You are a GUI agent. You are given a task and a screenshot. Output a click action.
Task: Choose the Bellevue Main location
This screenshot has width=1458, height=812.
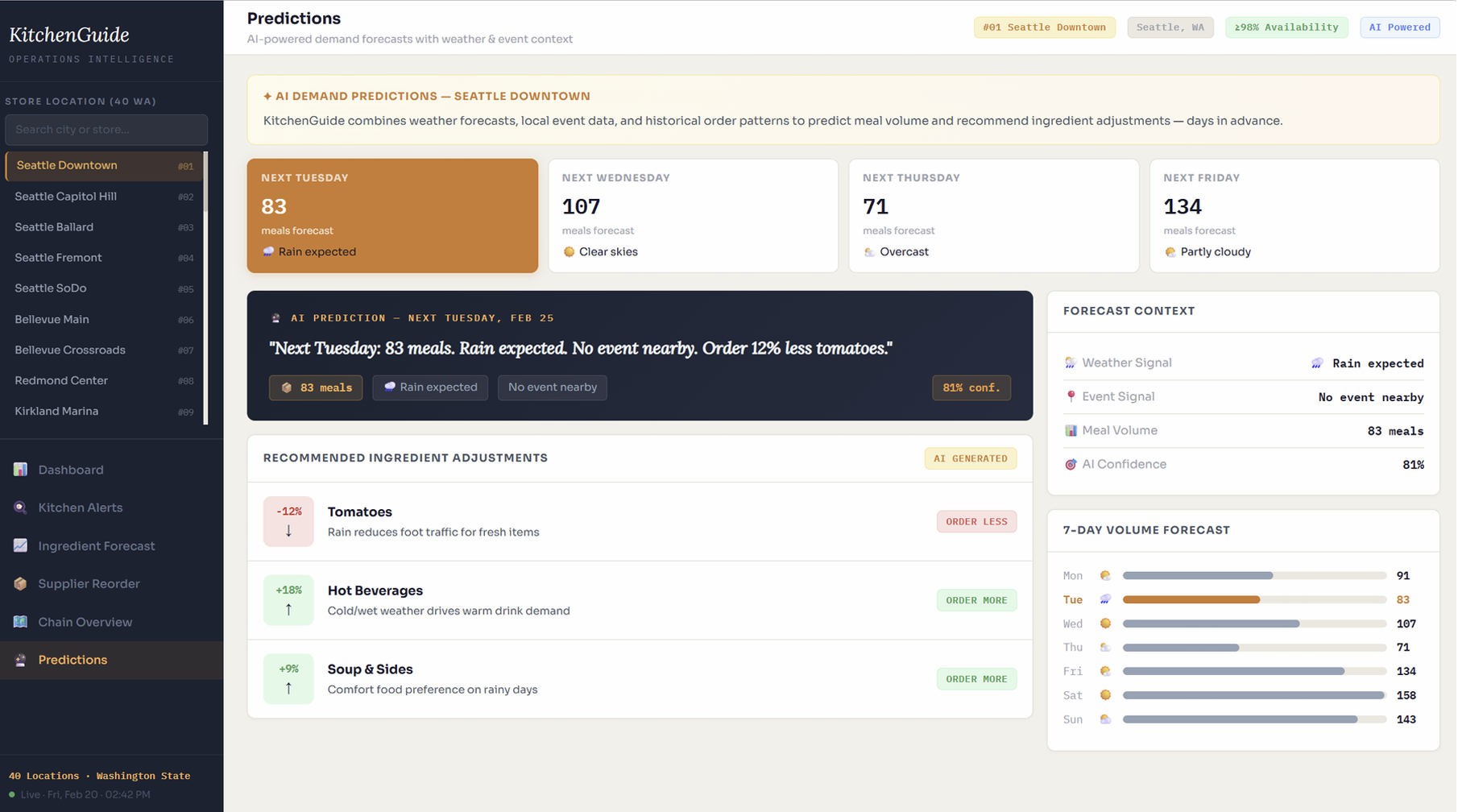pos(104,319)
